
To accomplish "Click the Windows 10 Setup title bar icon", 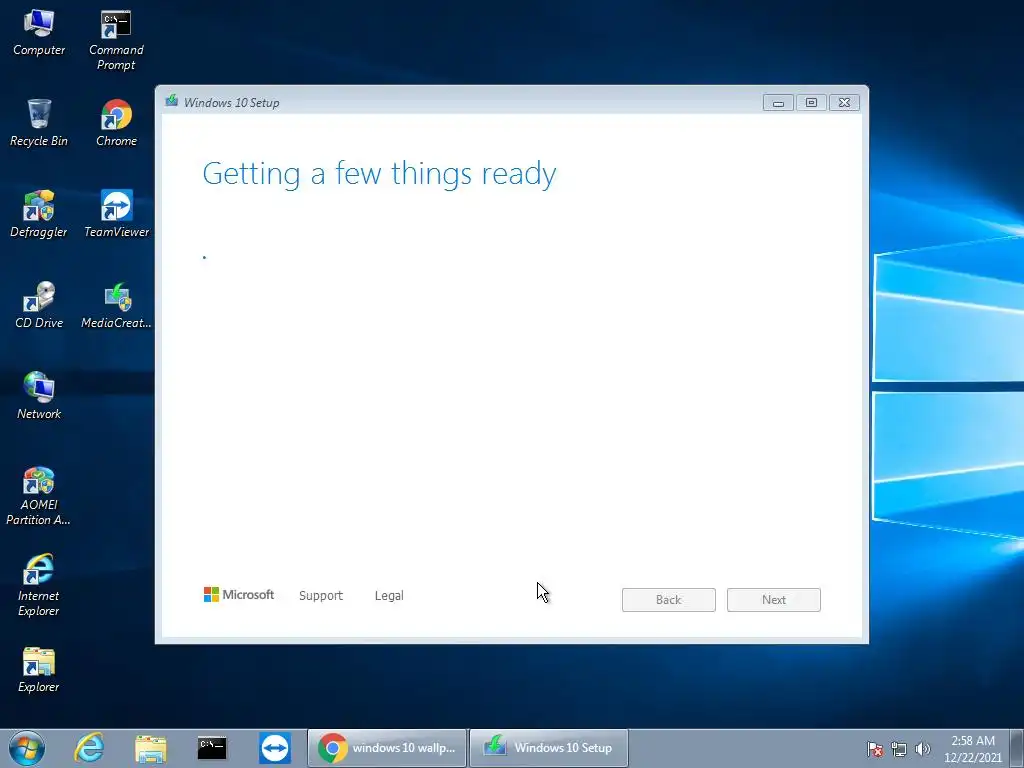I will (x=172, y=101).
